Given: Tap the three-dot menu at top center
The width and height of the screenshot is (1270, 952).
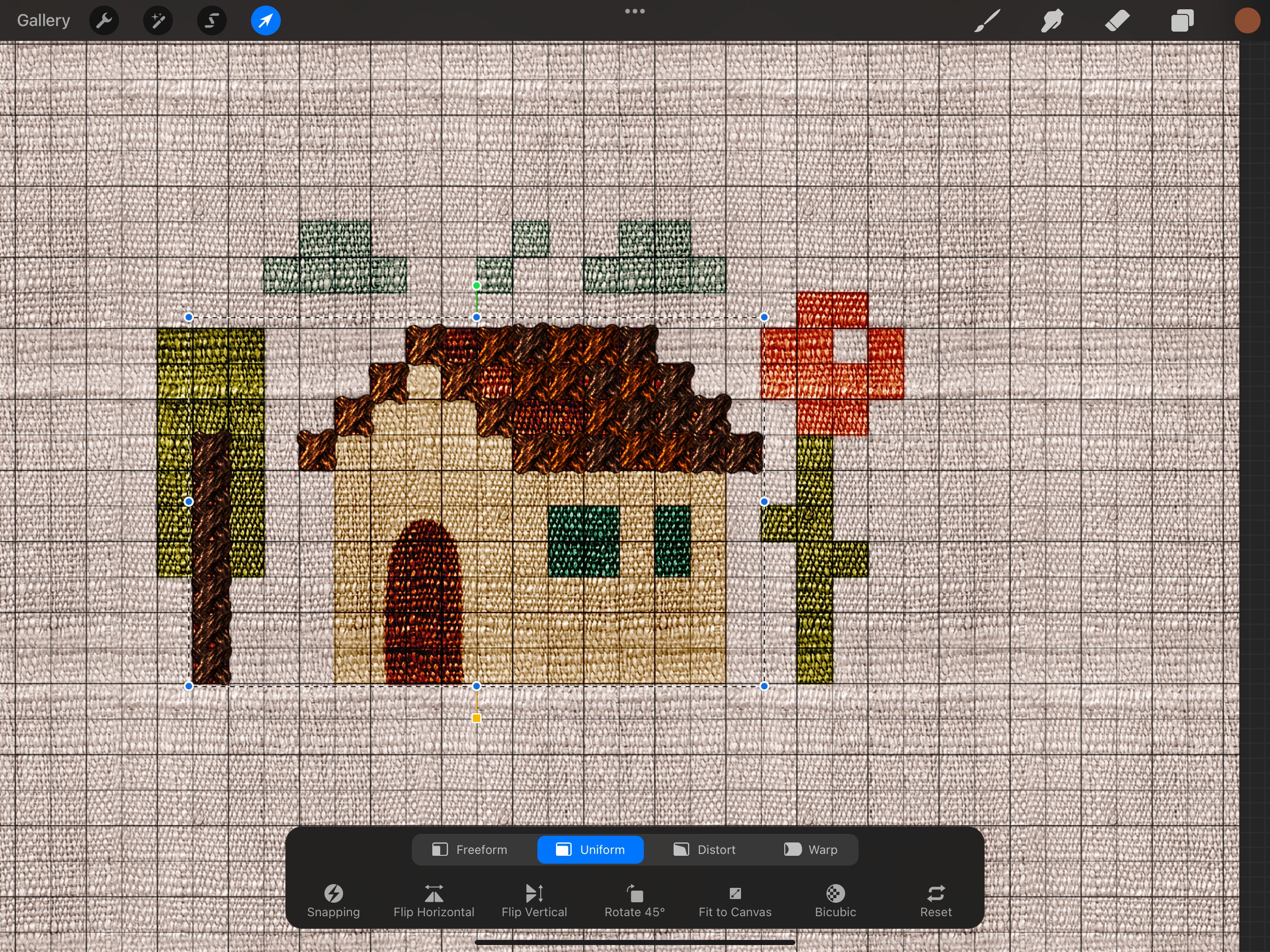Looking at the screenshot, I should click(x=635, y=11).
